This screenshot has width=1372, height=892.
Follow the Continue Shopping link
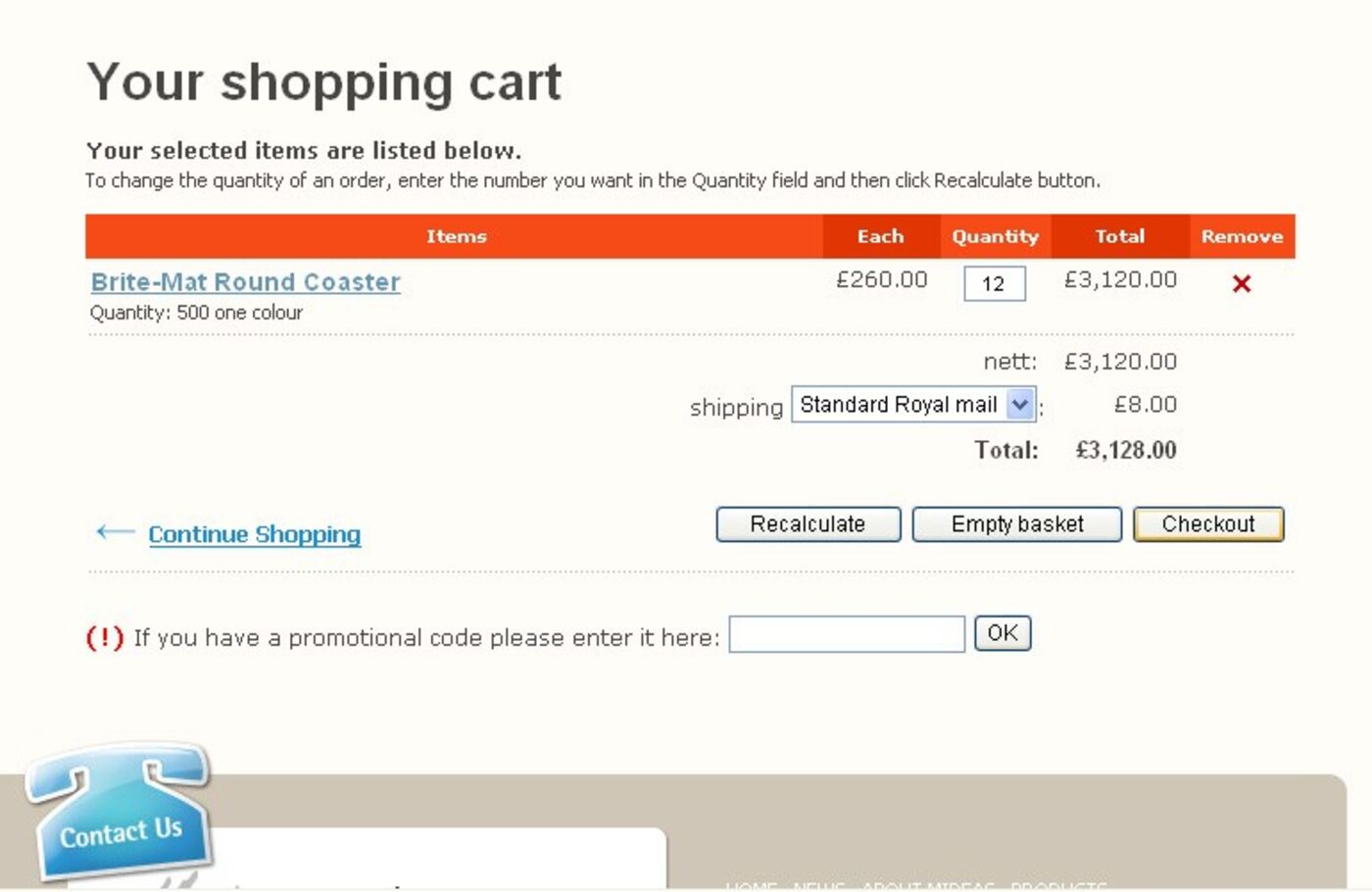[x=255, y=534]
